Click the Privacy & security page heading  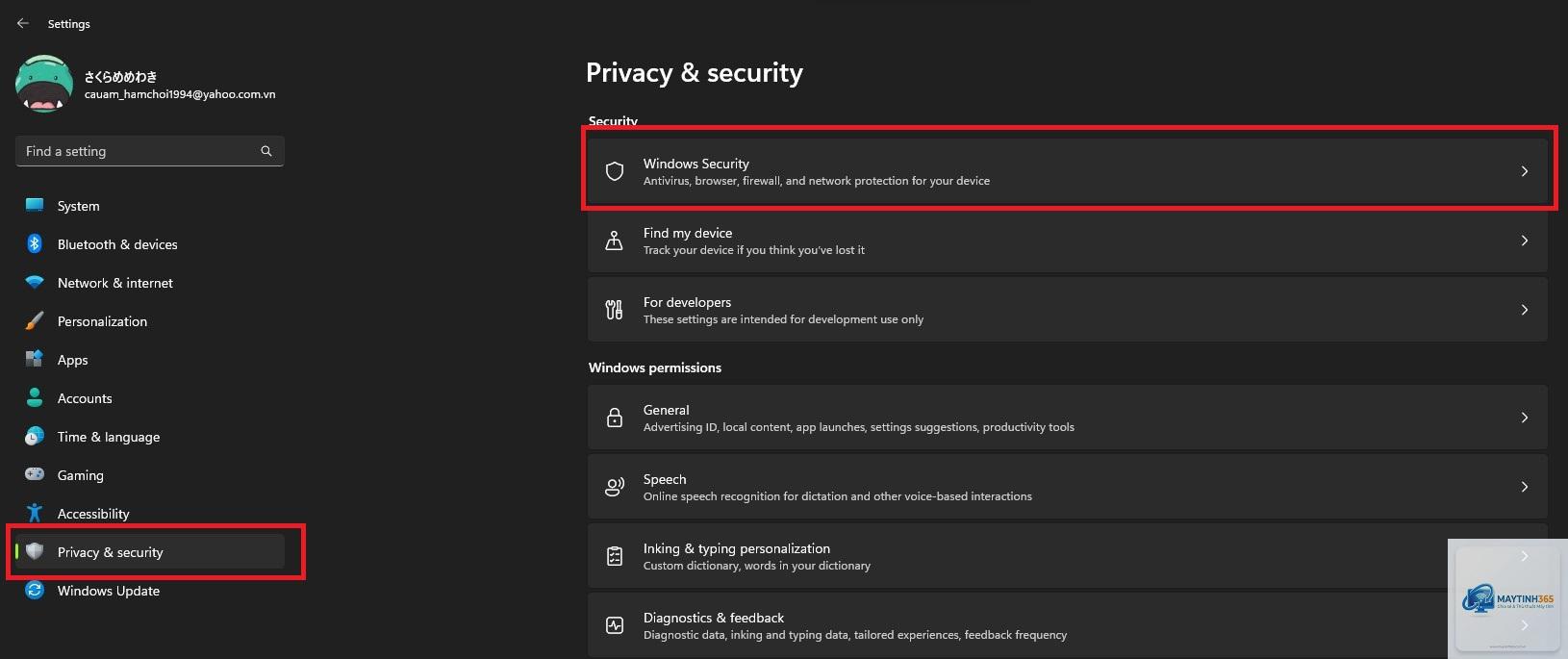[695, 73]
